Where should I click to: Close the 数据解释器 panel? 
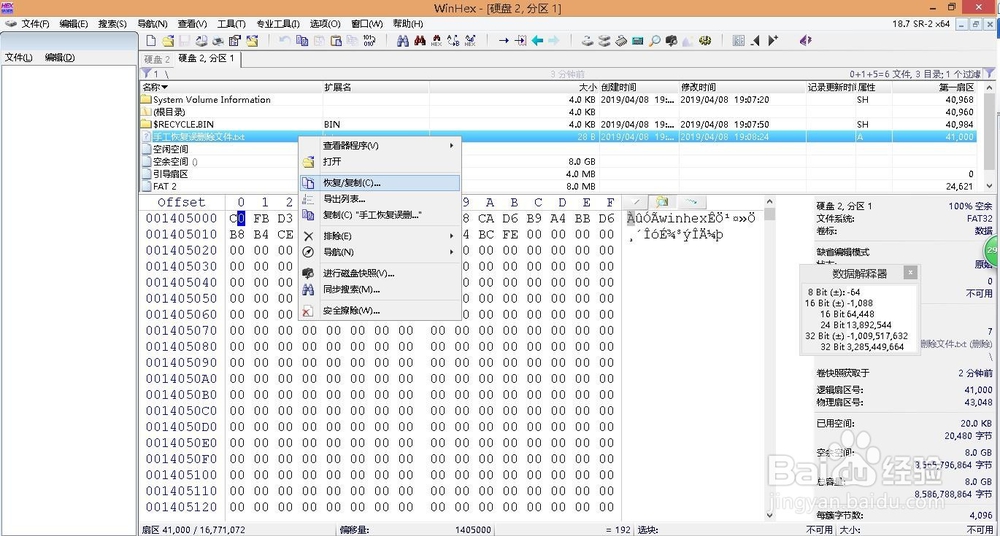910,272
